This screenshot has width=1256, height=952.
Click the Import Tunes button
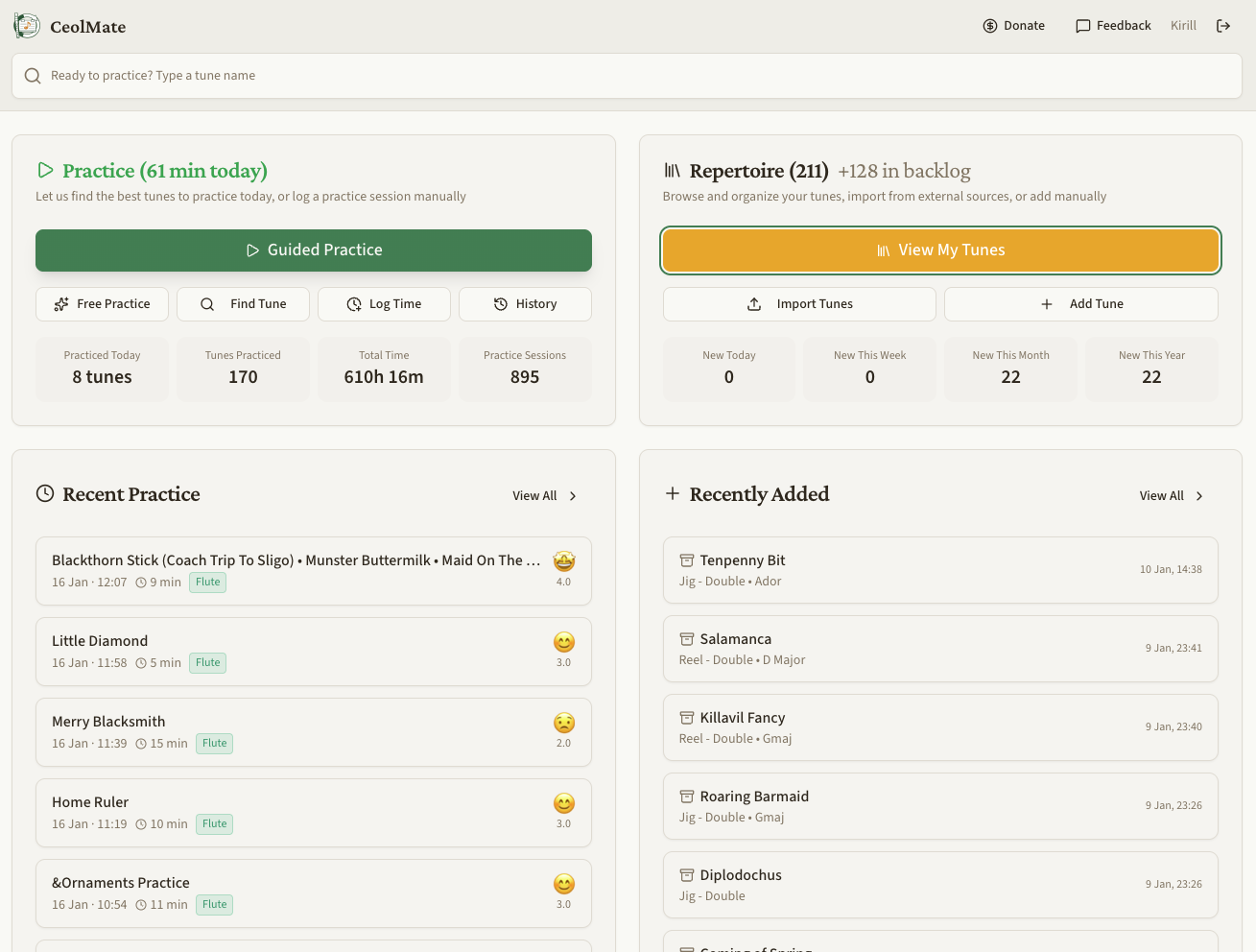tap(799, 304)
